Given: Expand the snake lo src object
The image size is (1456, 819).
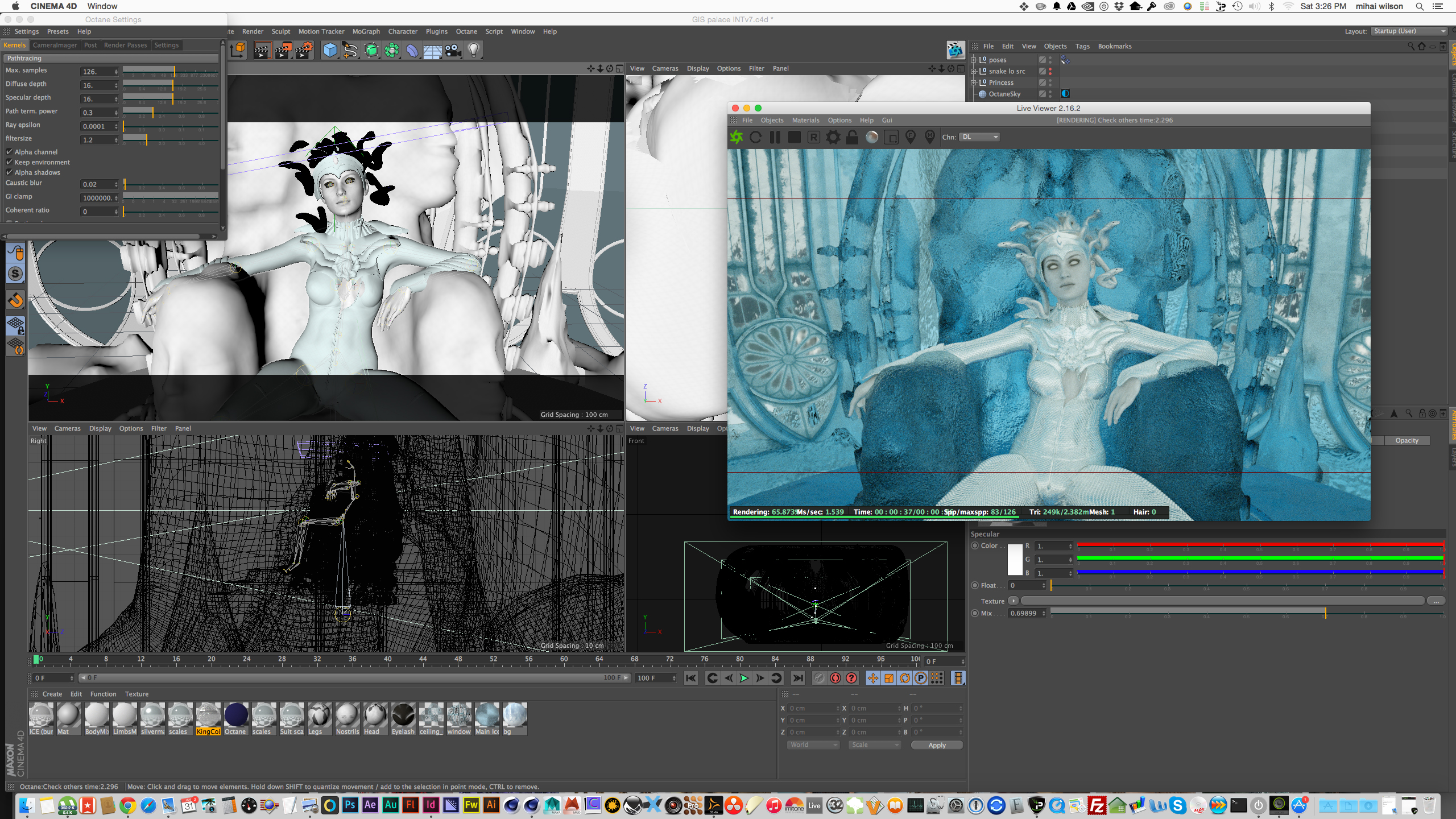Looking at the screenshot, I should [973, 71].
